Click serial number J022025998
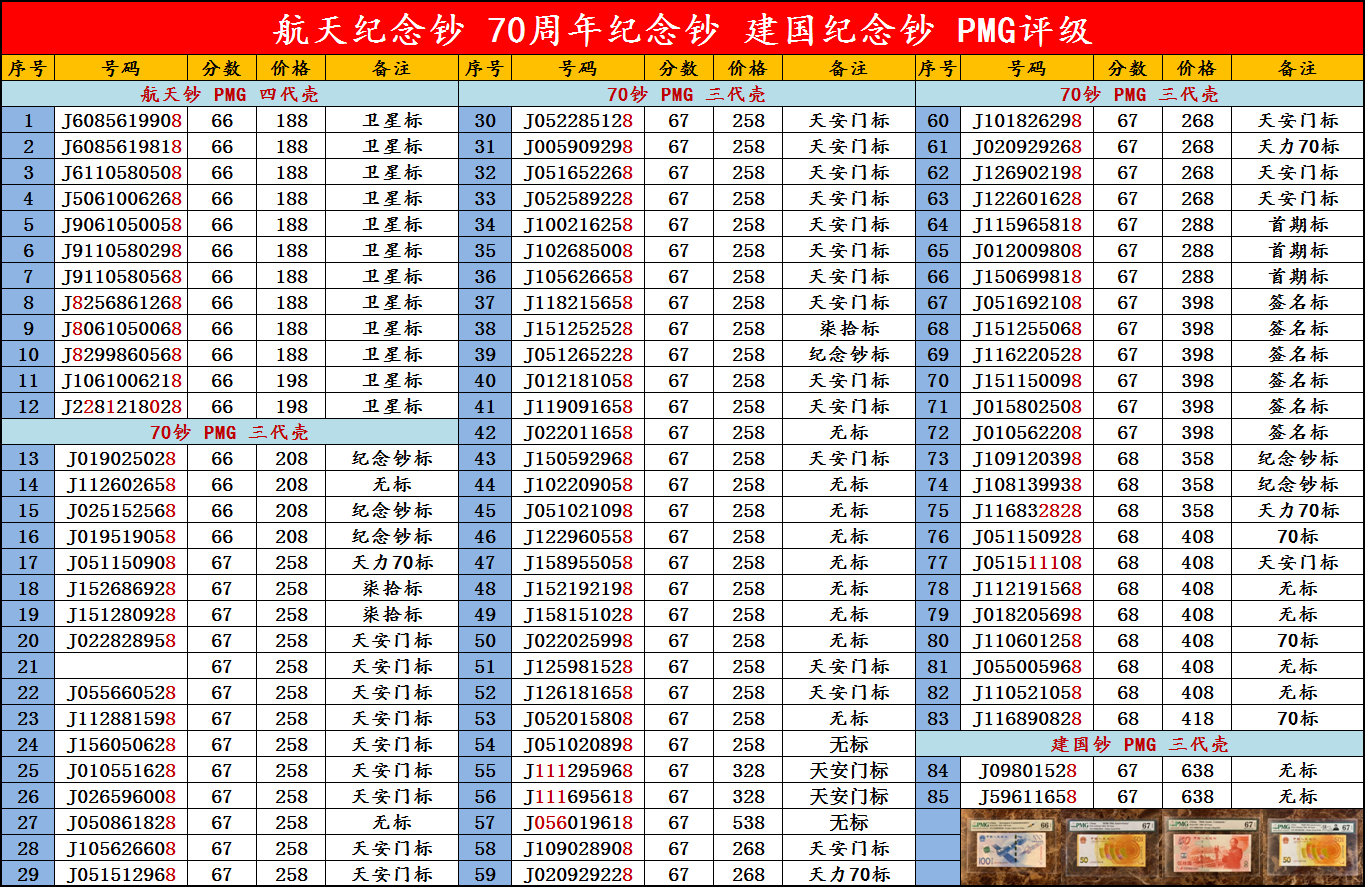The height and width of the screenshot is (887, 1365). coord(578,640)
